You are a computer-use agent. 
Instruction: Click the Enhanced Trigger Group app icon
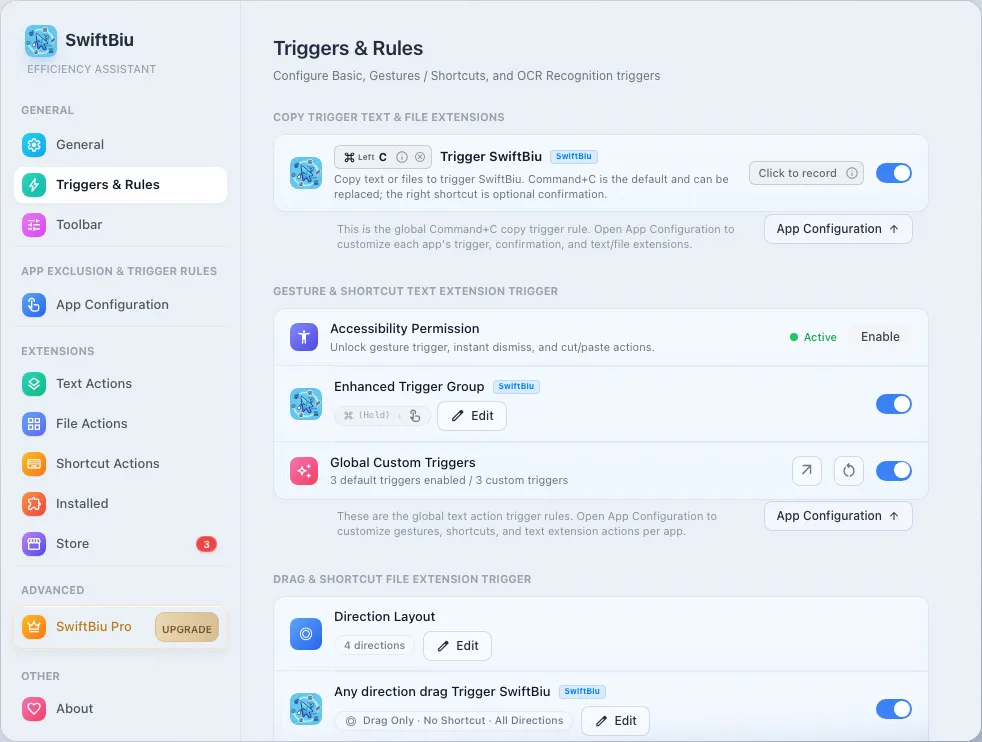point(306,404)
